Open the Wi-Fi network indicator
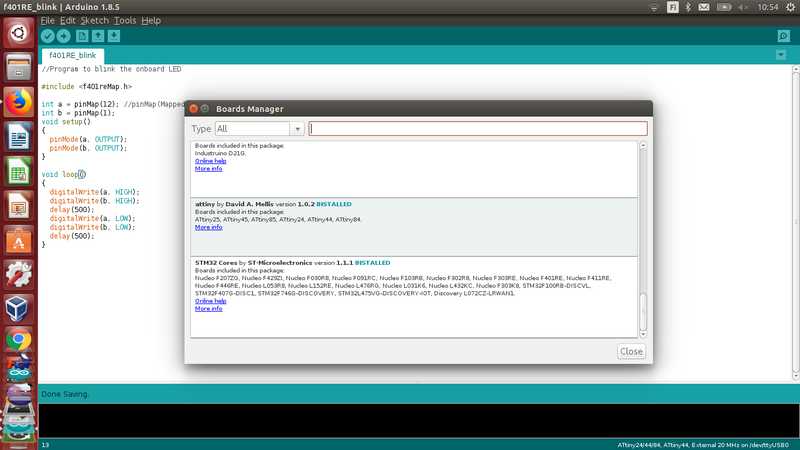The width and height of the screenshot is (800, 450). coord(654,7)
